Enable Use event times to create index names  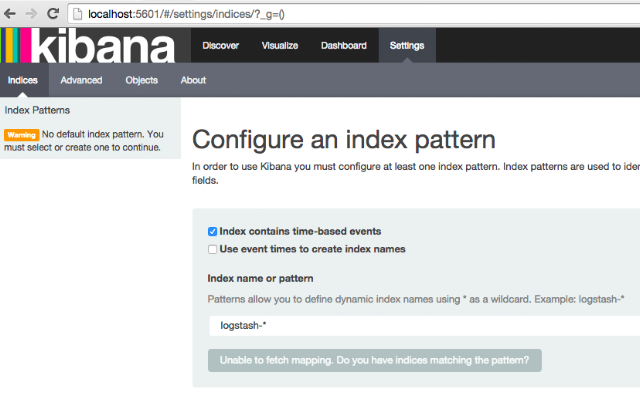point(212,249)
